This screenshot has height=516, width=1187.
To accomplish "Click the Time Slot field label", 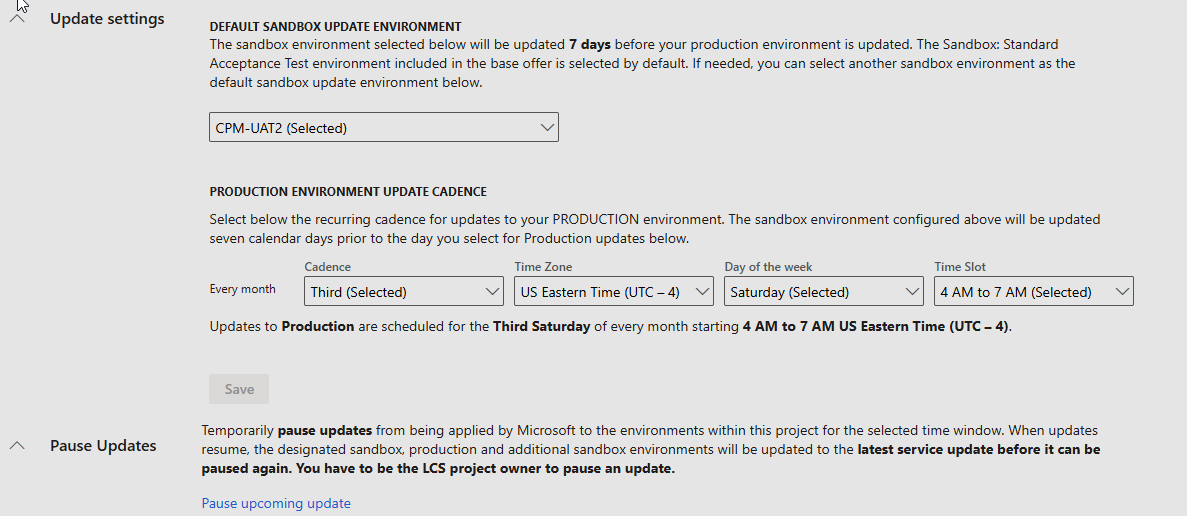I will [x=960, y=267].
